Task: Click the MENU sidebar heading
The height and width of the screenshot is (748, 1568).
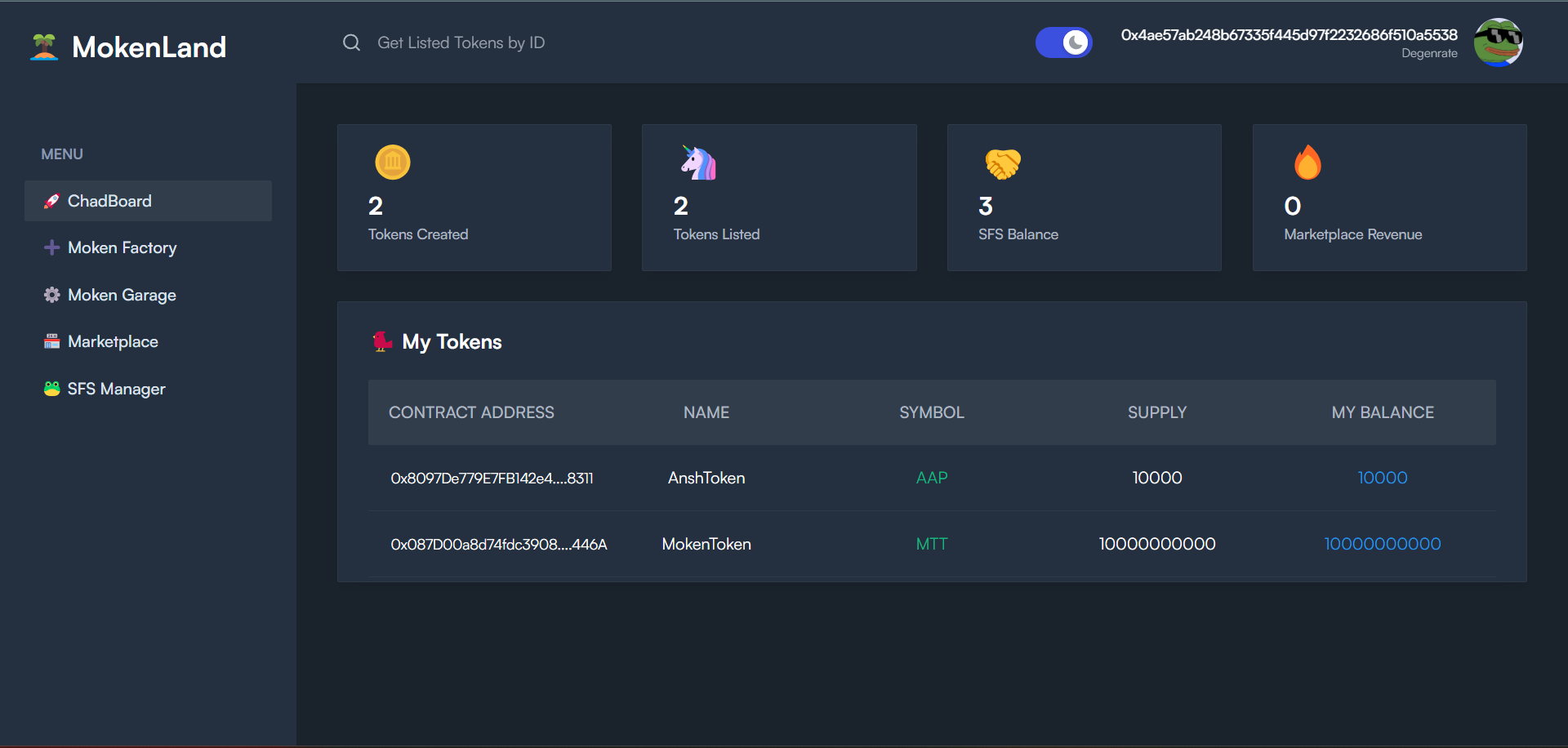Action: [62, 154]
